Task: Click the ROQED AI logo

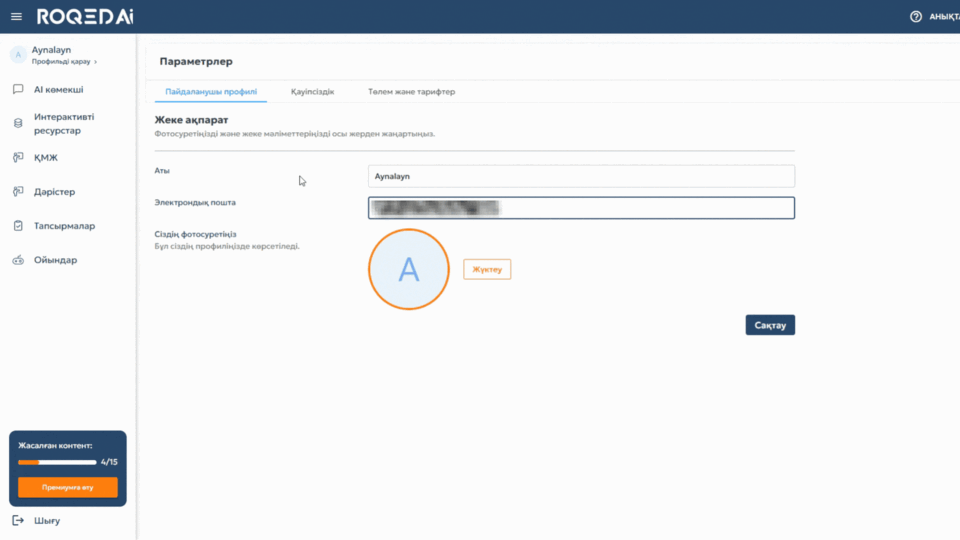Action: (x=85, y=17)
